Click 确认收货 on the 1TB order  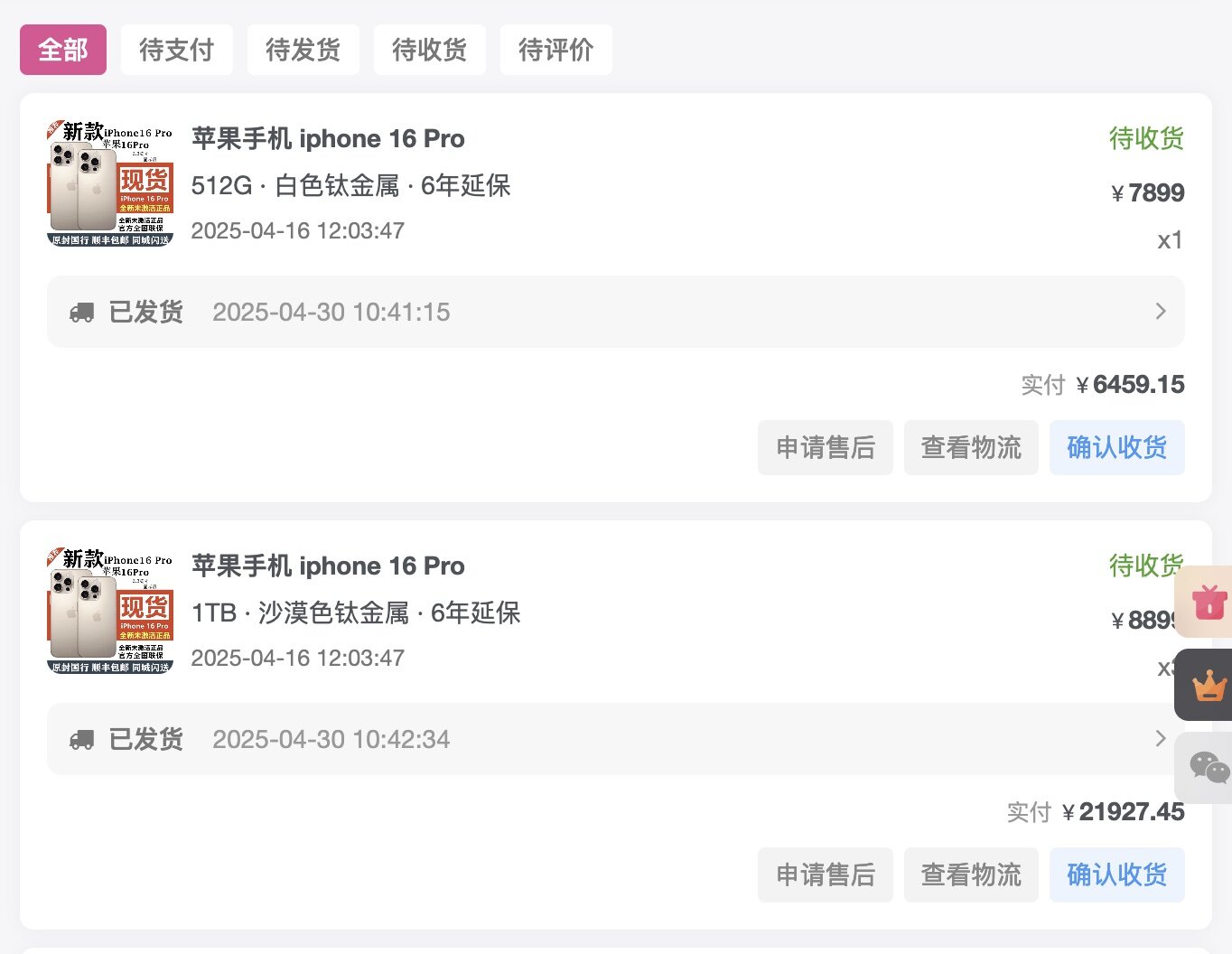pyautogui.click(x=1117, y=874)
